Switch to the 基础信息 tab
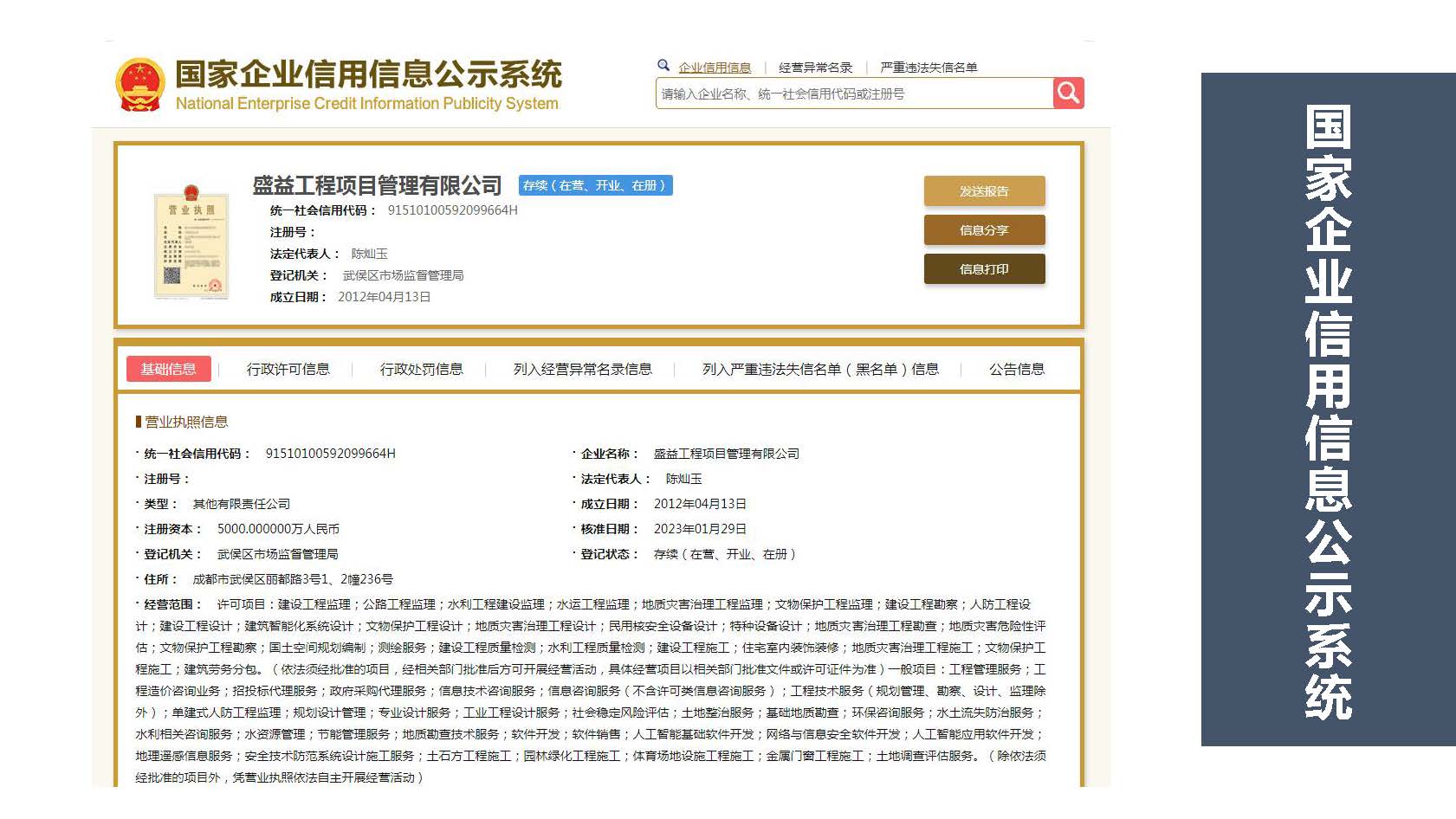 [x=169, y=369]
